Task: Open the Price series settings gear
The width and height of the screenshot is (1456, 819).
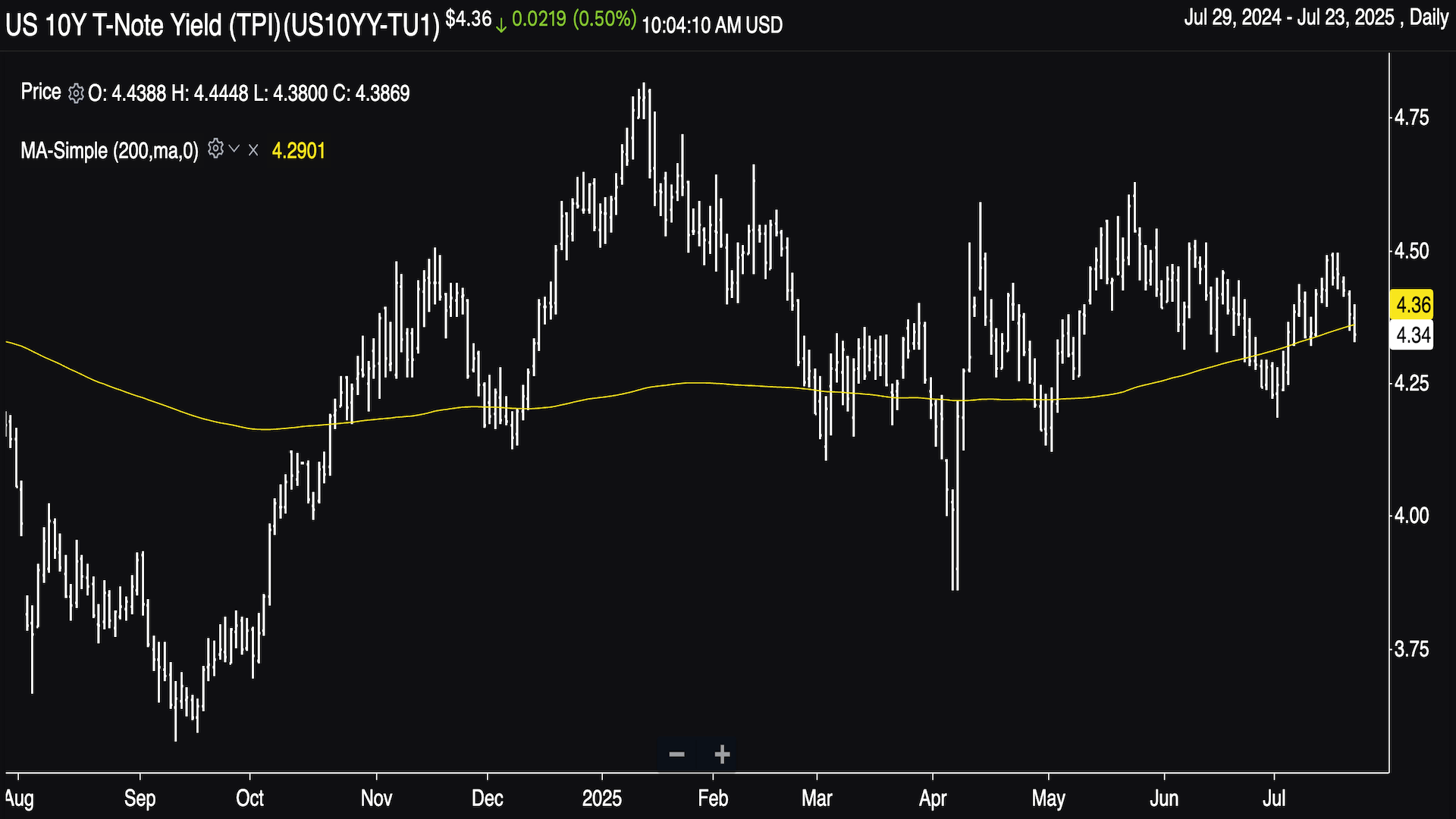Action: click(x=76, y=93)
